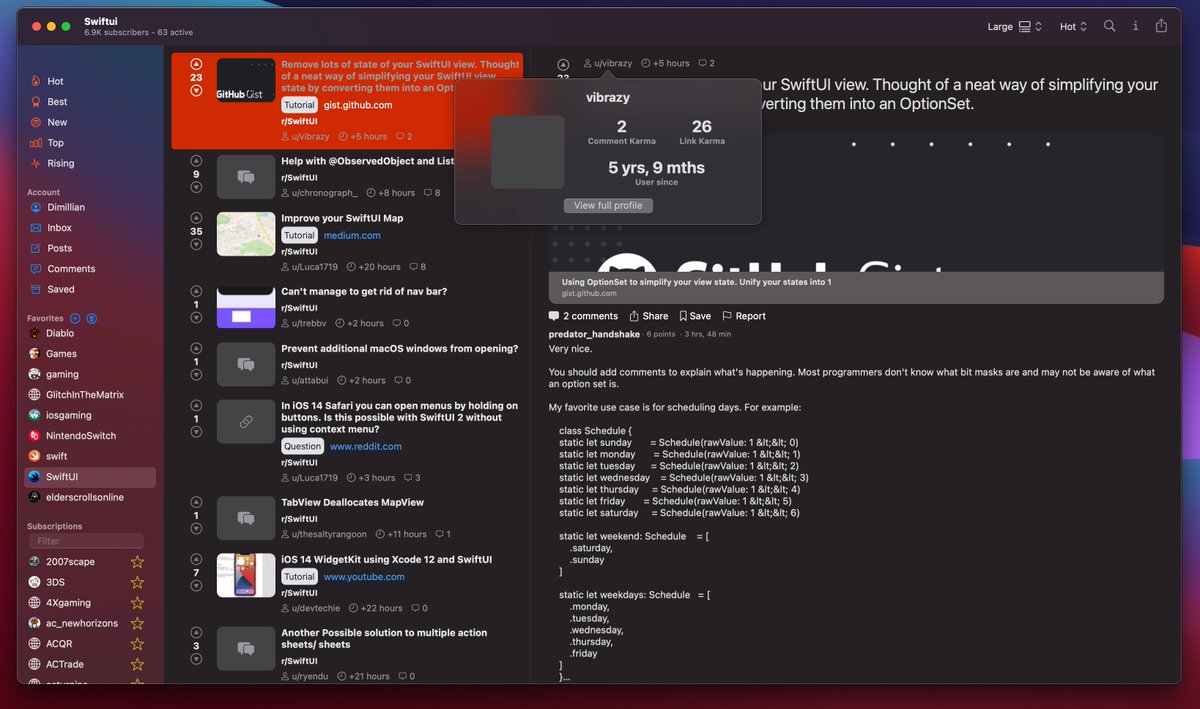The height and width of the screenshot is (709, 1200).
Task: Upvote the Improve your SwiftUI Map post
Action: point(196,218)
